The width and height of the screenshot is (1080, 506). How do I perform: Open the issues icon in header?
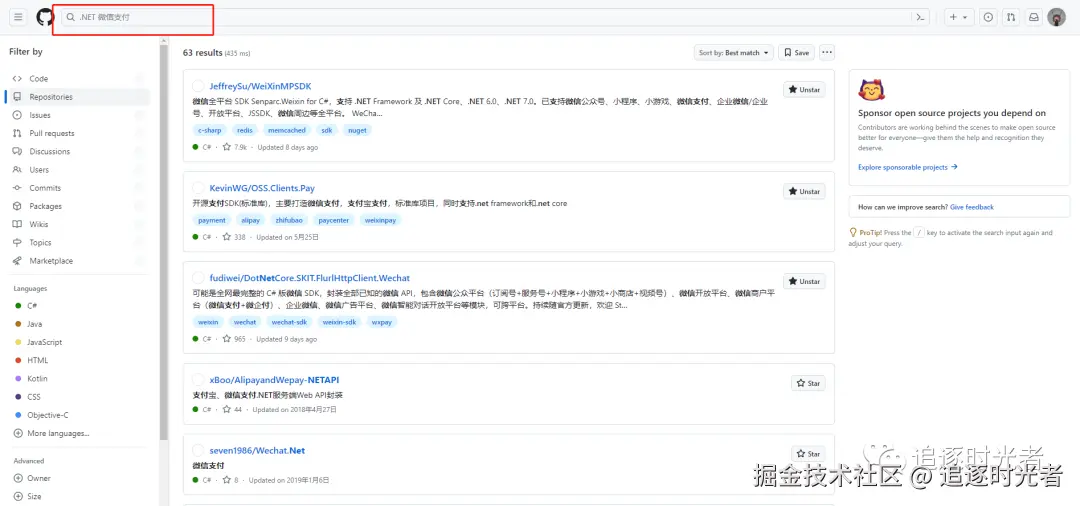(x=988, y=17)
